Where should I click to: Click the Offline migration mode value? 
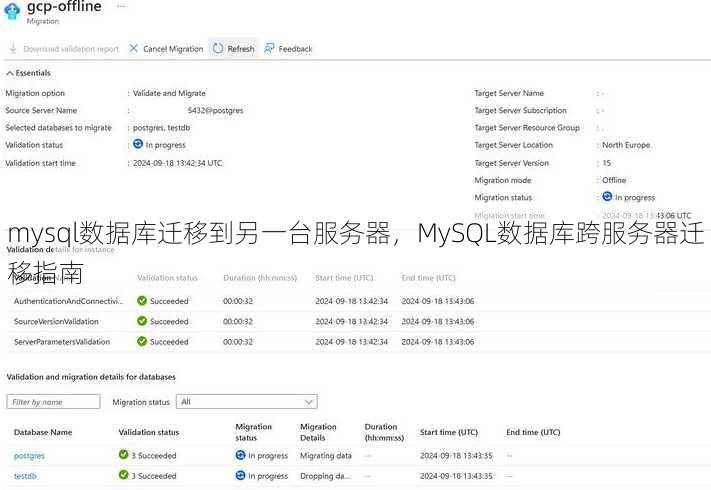tap(614, 180)
